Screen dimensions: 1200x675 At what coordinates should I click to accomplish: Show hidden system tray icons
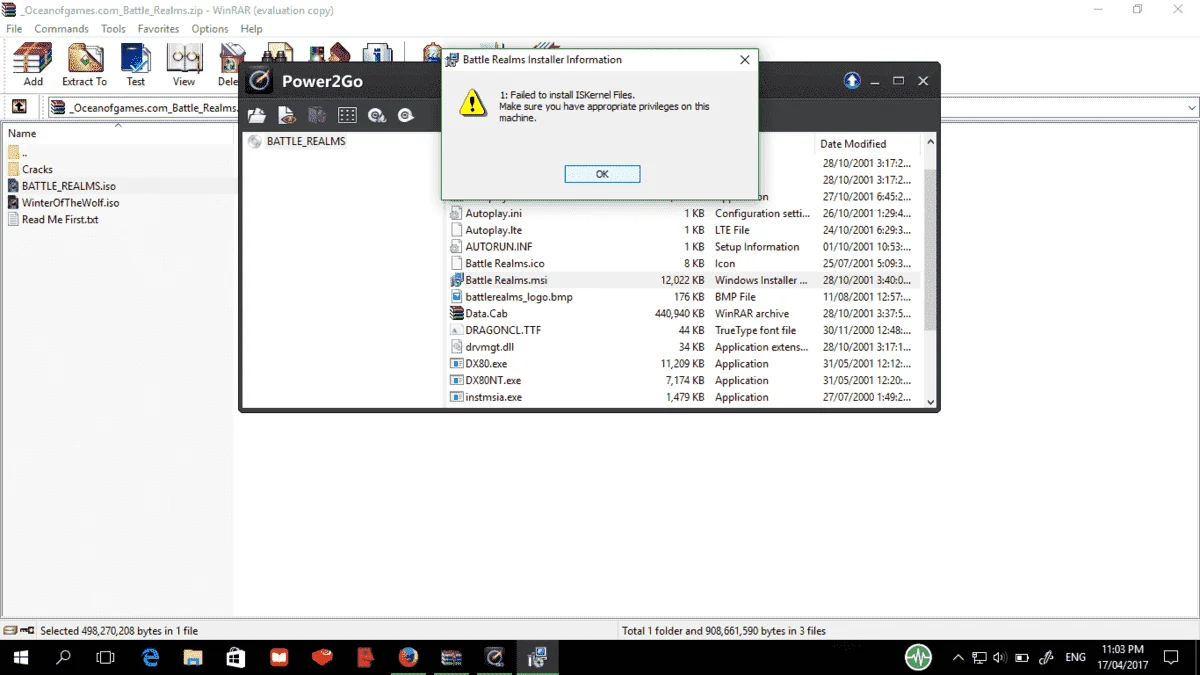(x=958, y=657)
